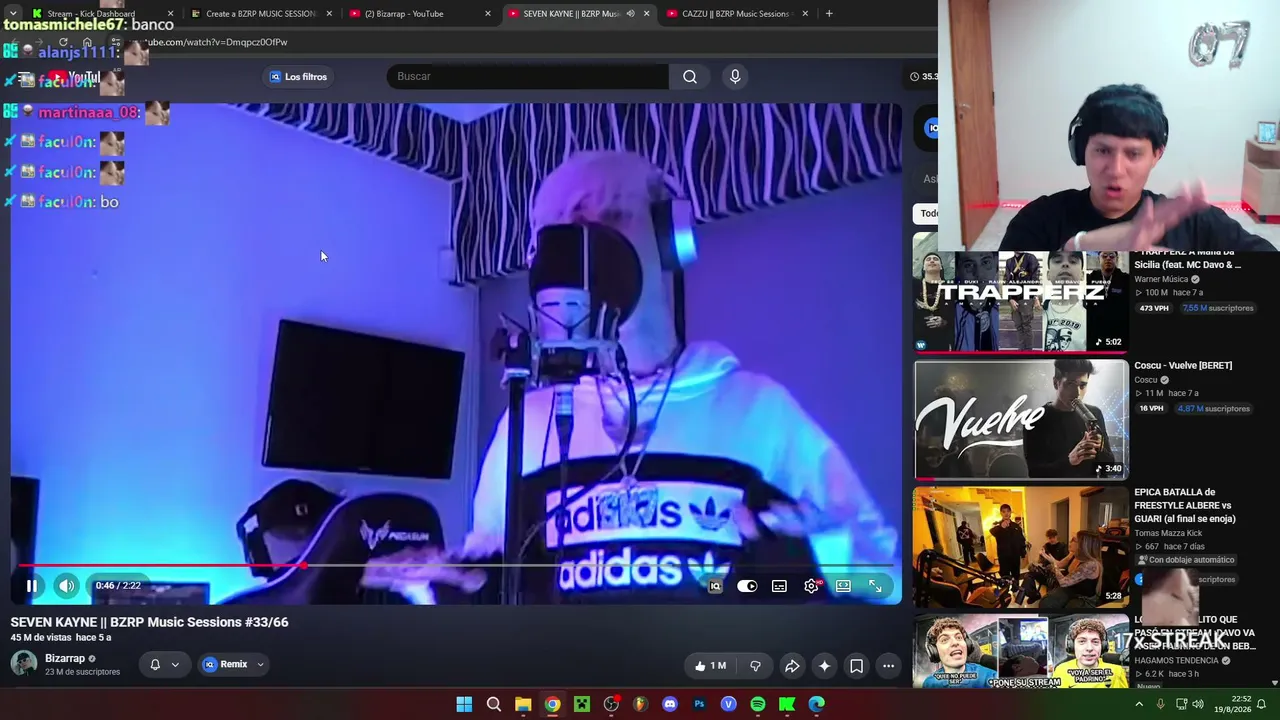
Task: Close the Create a BZRP MUSIC SESSION tab
Action: [329, 13]
